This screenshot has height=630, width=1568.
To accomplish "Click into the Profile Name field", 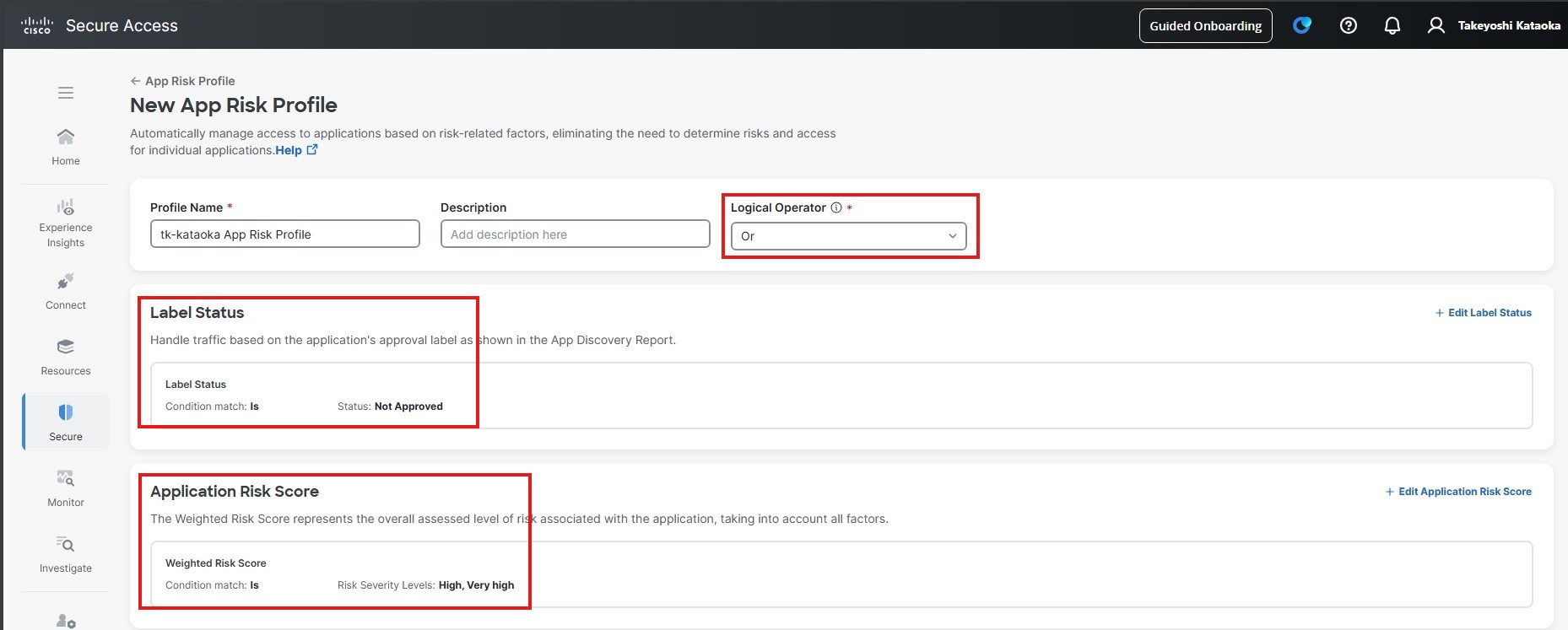I will coord(285,234).
